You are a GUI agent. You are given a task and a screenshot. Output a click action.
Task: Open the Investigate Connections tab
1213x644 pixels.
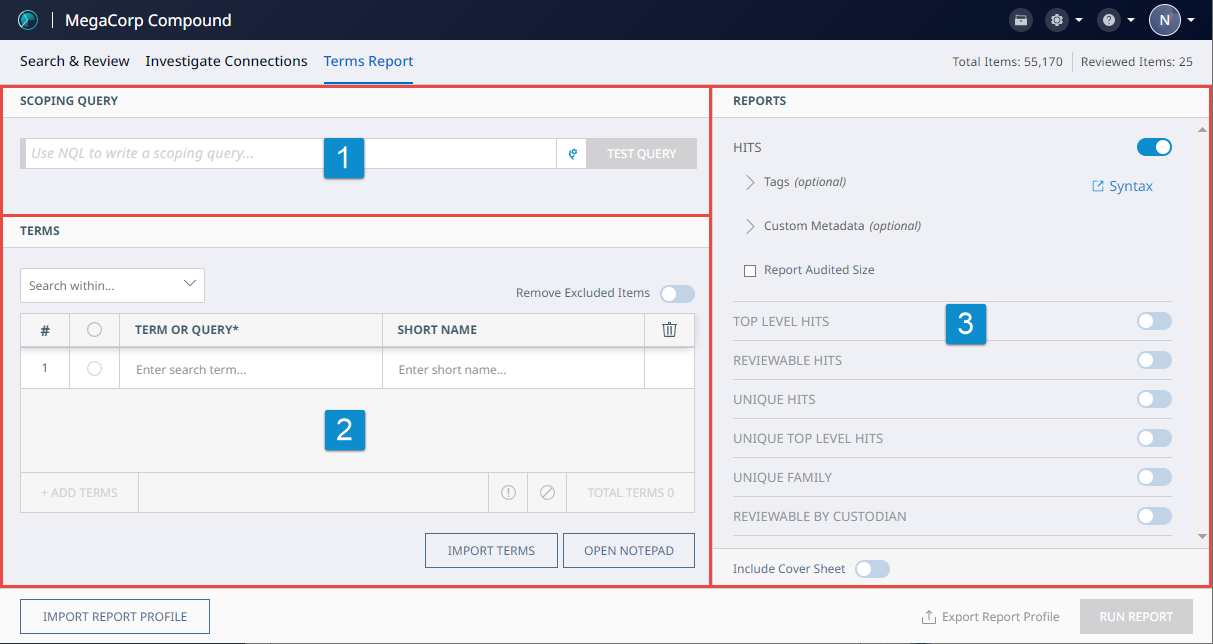(226, 61)
